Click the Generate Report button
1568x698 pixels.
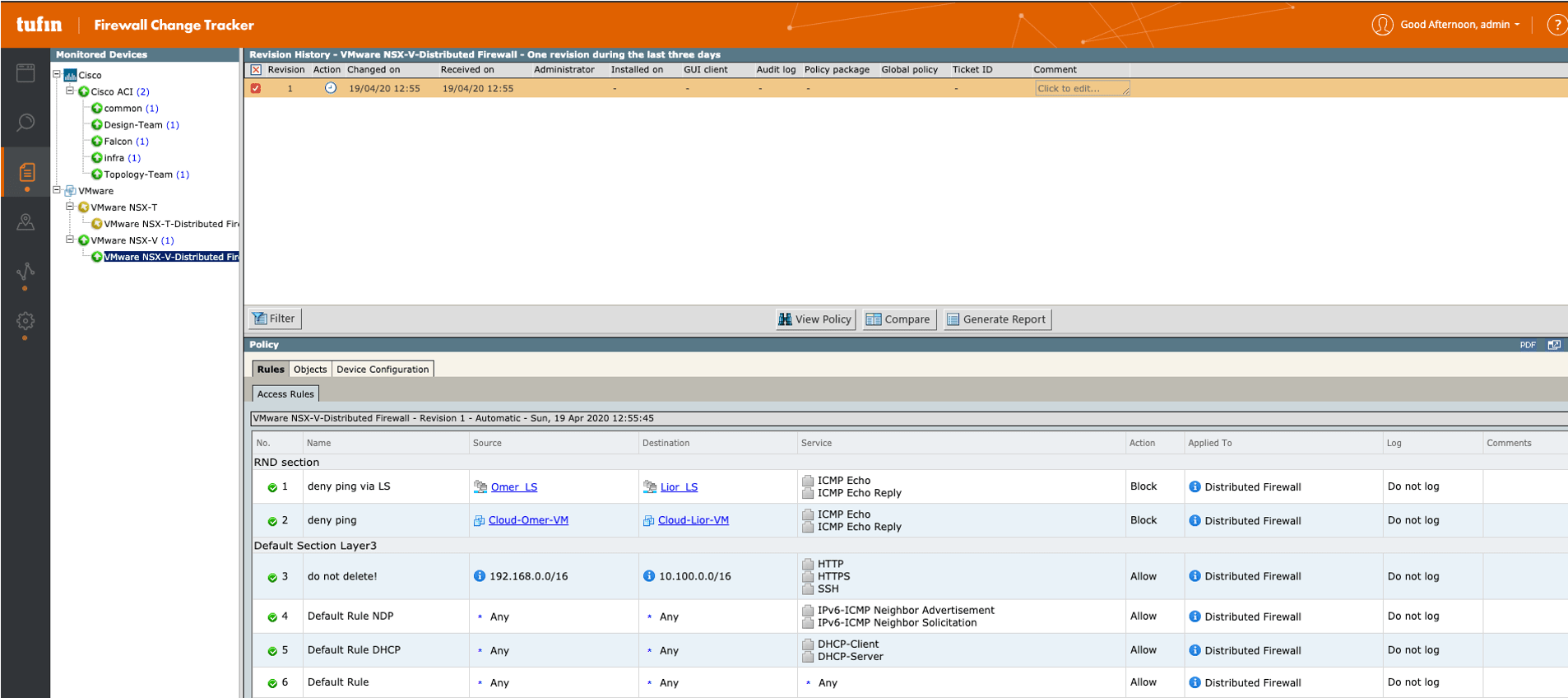pyautogui.click(x=997, y=319)
